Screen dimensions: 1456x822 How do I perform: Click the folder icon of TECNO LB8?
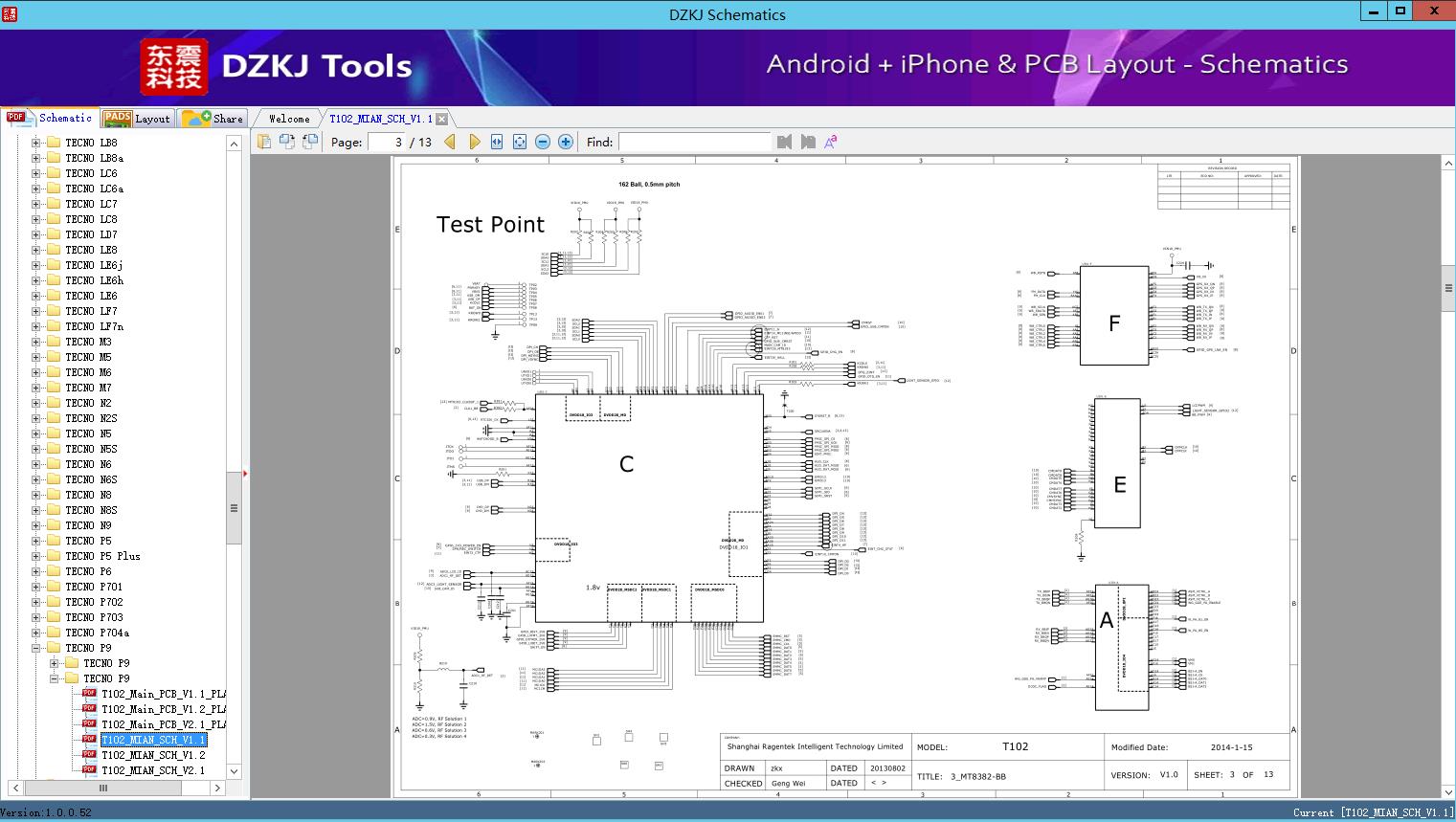pyautogui.click(x=54, y=143)
